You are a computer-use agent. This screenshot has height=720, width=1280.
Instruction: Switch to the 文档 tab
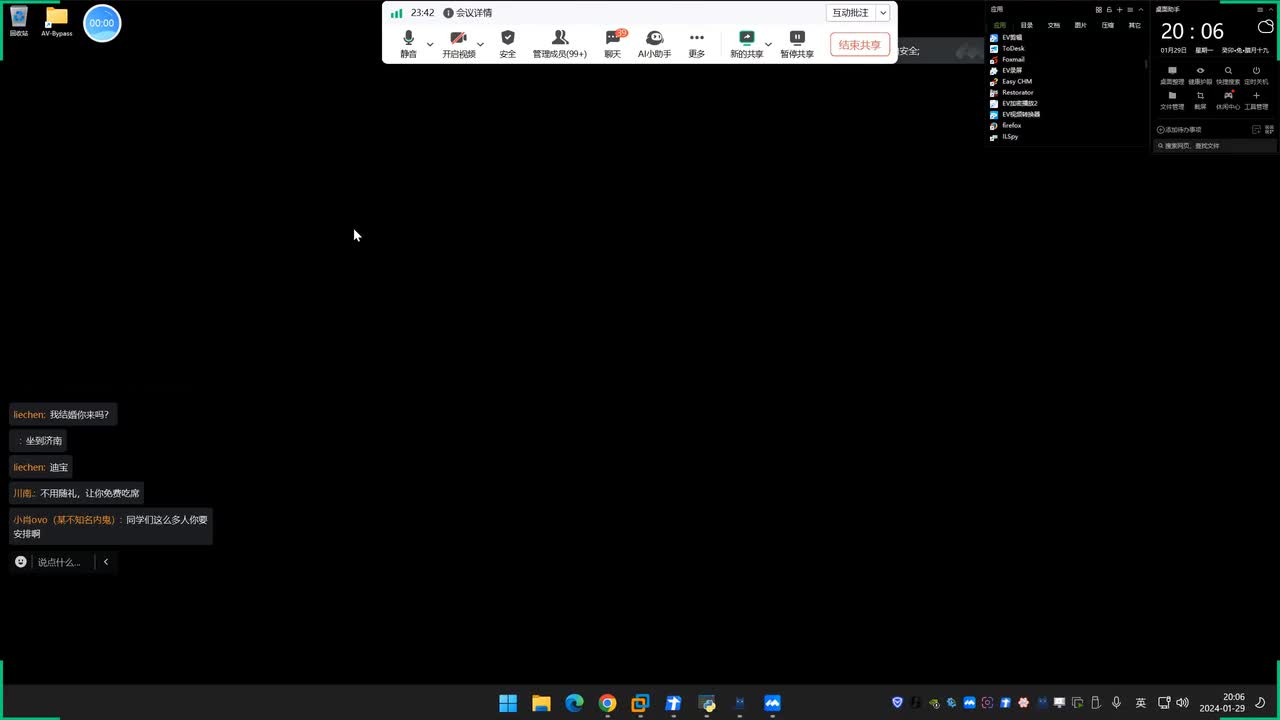pyautogui.click(x=1054, y=25)
